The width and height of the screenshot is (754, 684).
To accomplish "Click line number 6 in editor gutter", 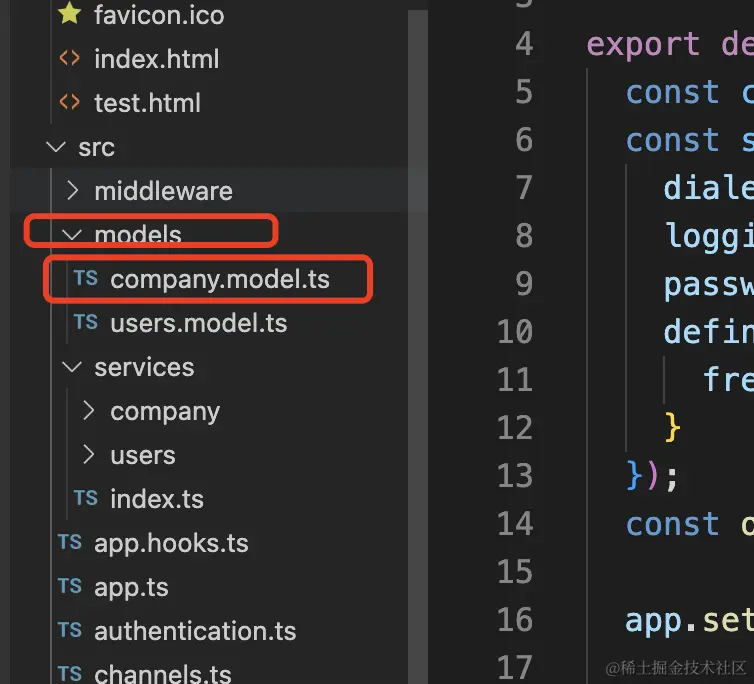I will point(524,140).
